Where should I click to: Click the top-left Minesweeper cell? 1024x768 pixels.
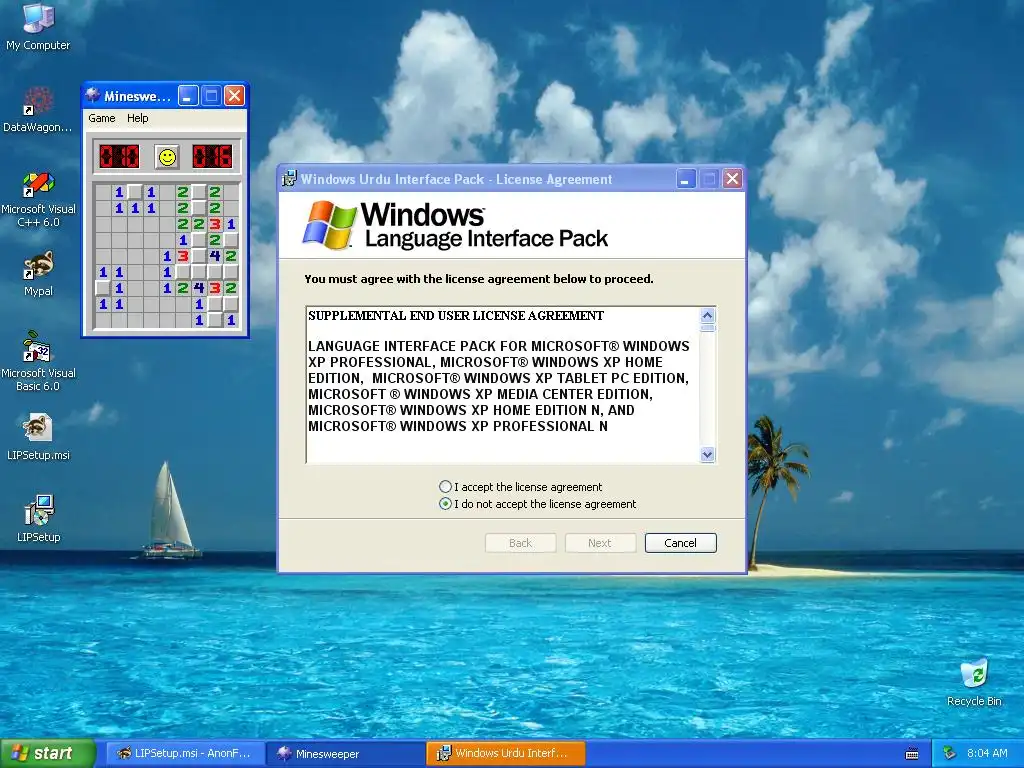click(103, 192)
